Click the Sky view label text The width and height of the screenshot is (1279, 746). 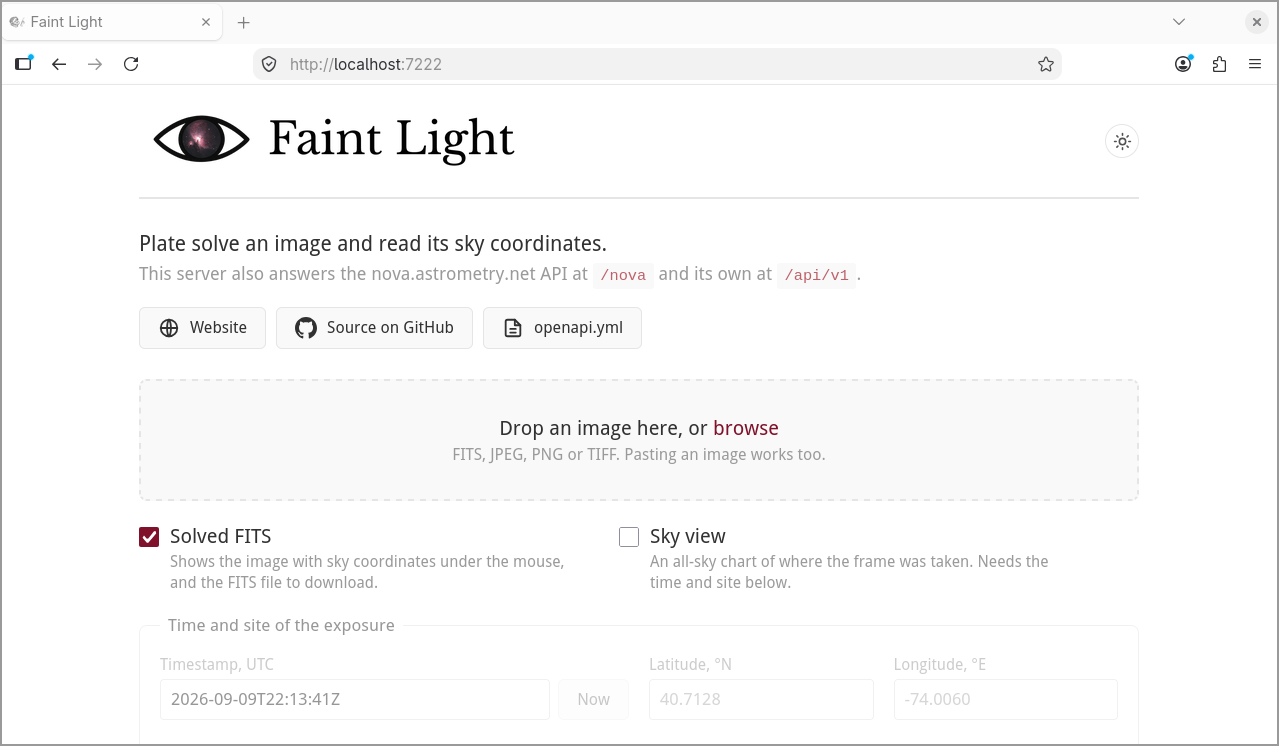coord(688,537)
